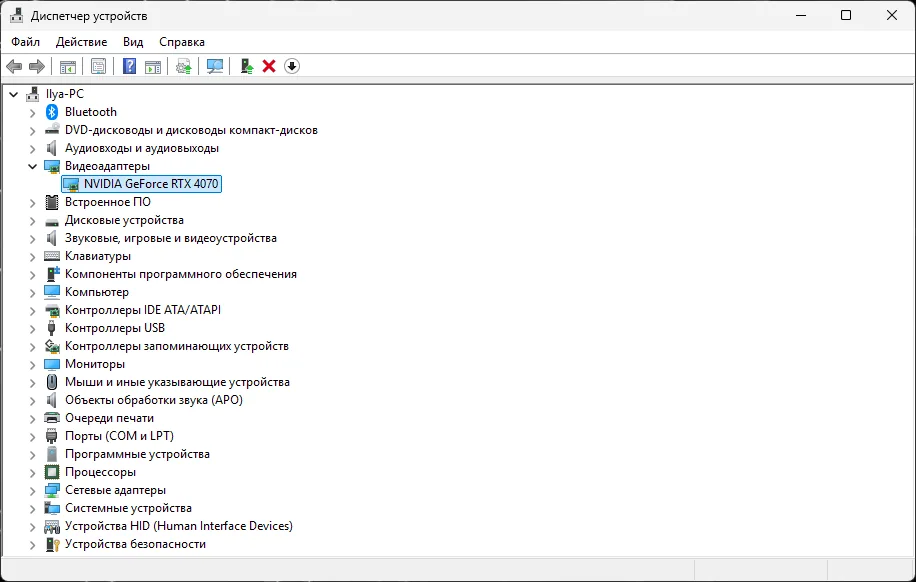Click the speaker icon beside Аудиовходы и аудиовыходы

click(x=52, y=148)
